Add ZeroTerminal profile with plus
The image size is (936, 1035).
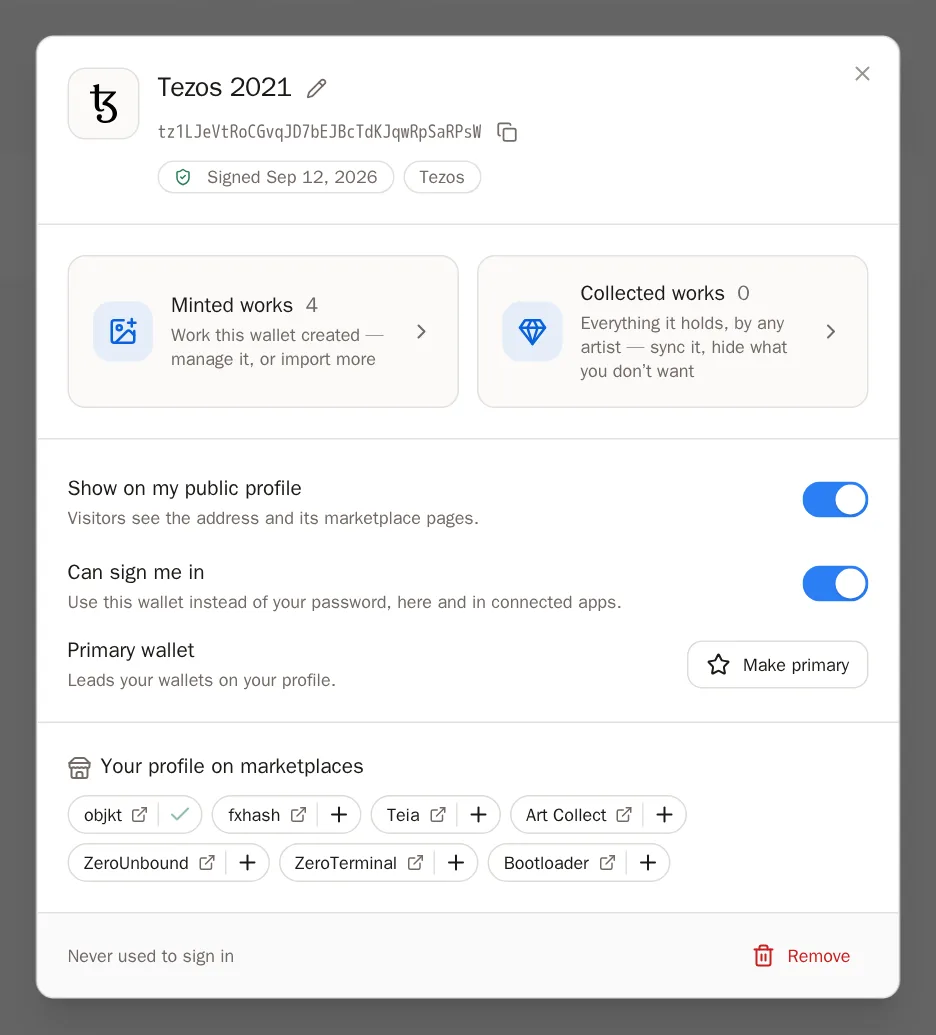[456, 863]
